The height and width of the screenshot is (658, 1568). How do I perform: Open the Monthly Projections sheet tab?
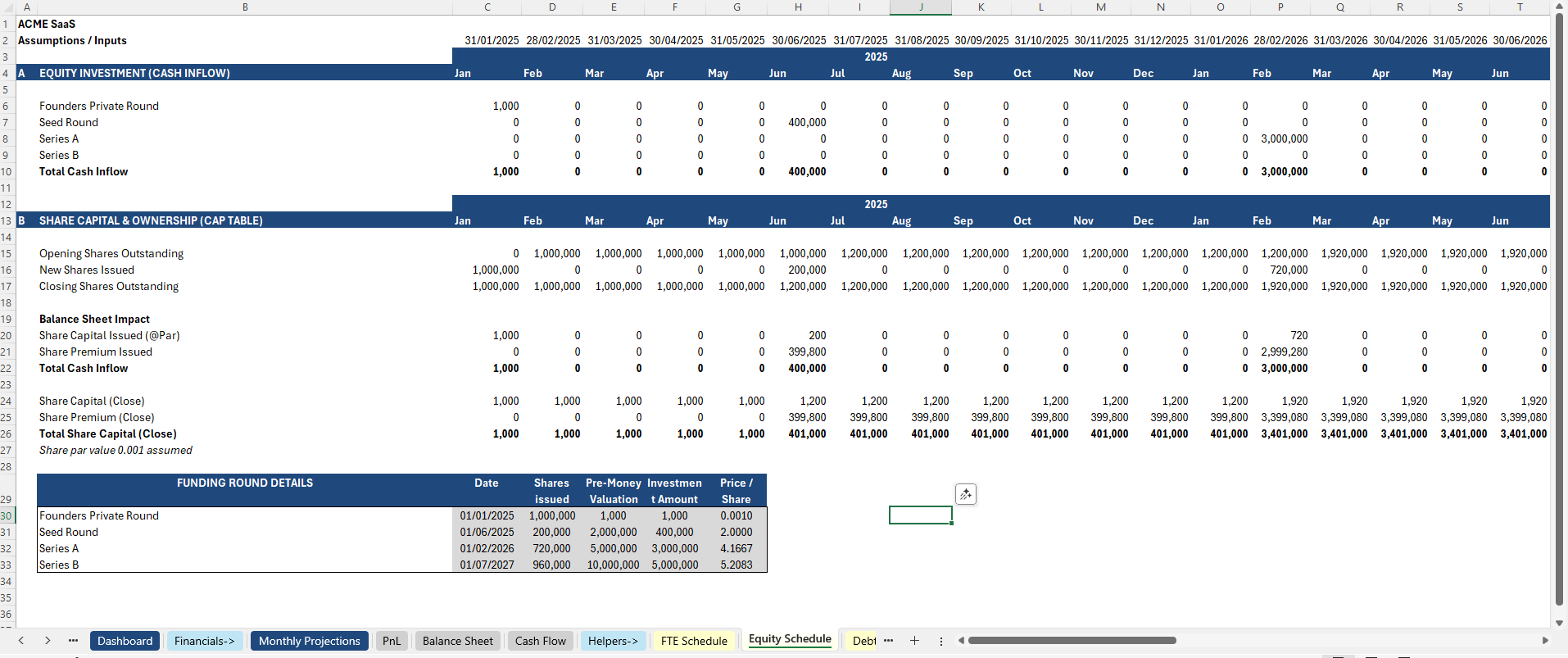309,641
